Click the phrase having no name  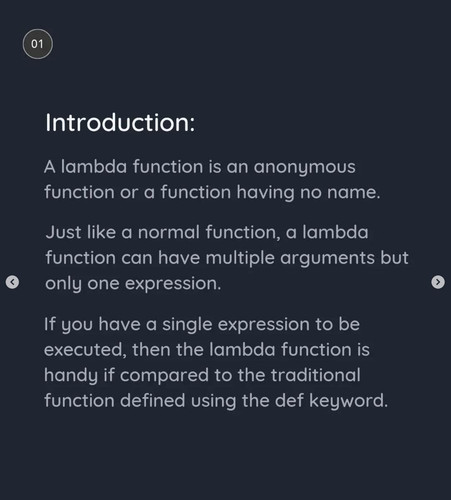(x=308, y=193)
